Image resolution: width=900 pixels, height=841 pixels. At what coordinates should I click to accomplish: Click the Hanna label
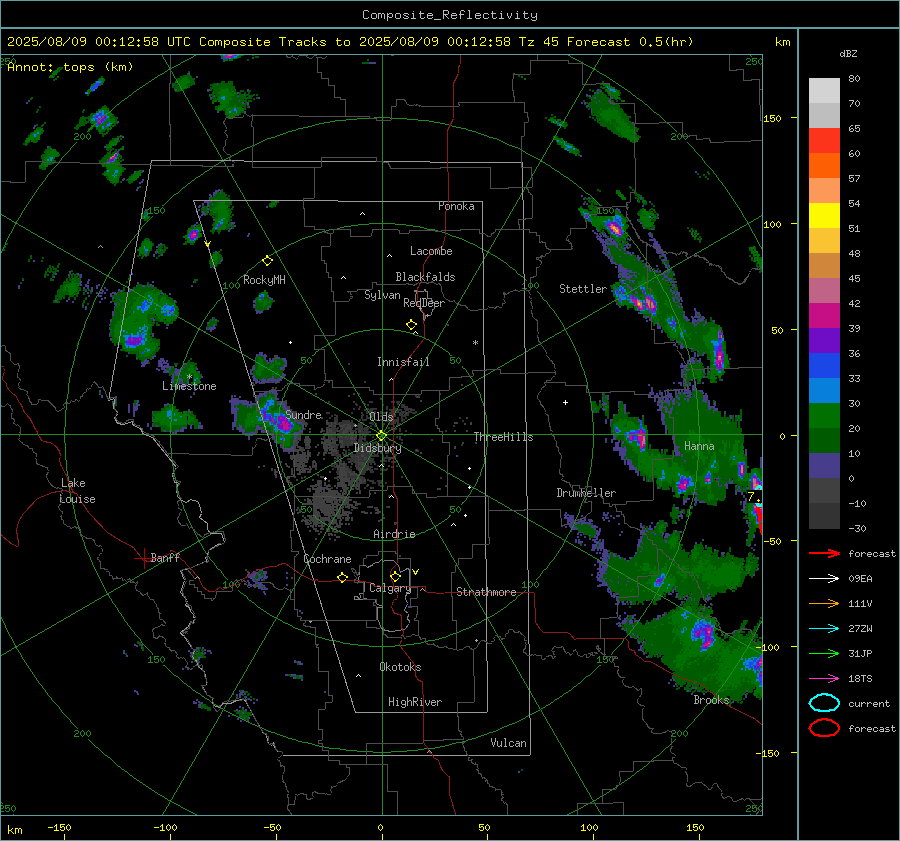click(x=699, y=446)
